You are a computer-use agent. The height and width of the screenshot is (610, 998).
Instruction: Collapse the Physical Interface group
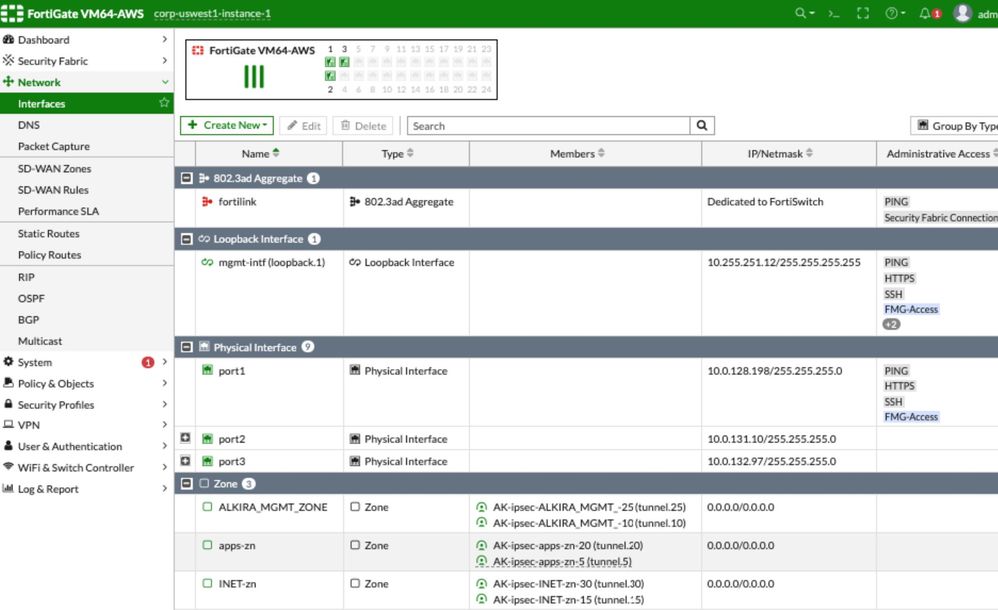tap(185, 347)
